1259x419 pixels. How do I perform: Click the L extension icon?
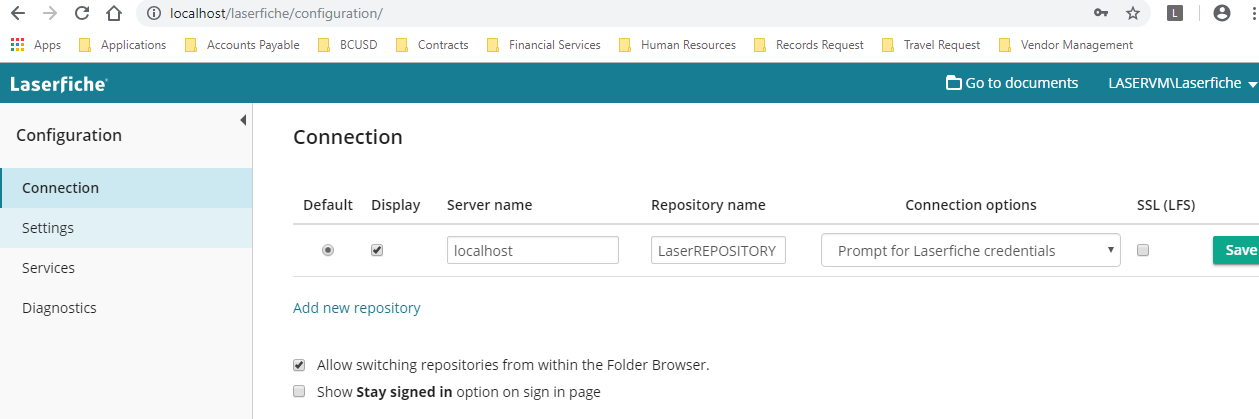point(1175,14)
